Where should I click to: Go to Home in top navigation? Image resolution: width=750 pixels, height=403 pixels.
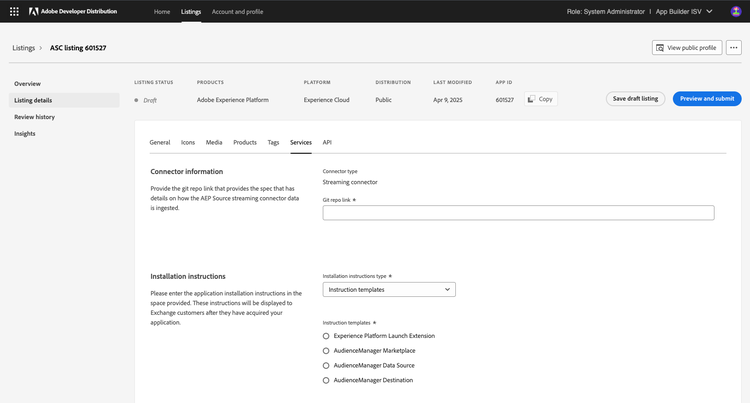pyautogui.click(x=162, y=11)
